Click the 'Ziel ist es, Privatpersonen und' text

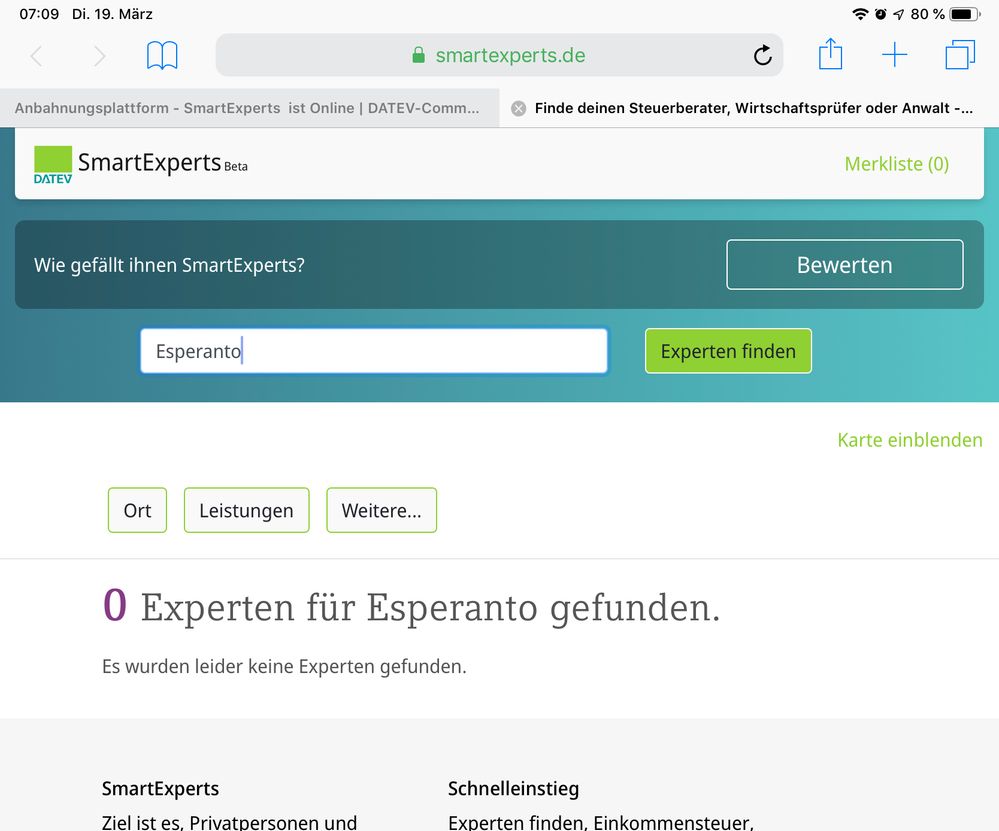click(x=229, y=822)
